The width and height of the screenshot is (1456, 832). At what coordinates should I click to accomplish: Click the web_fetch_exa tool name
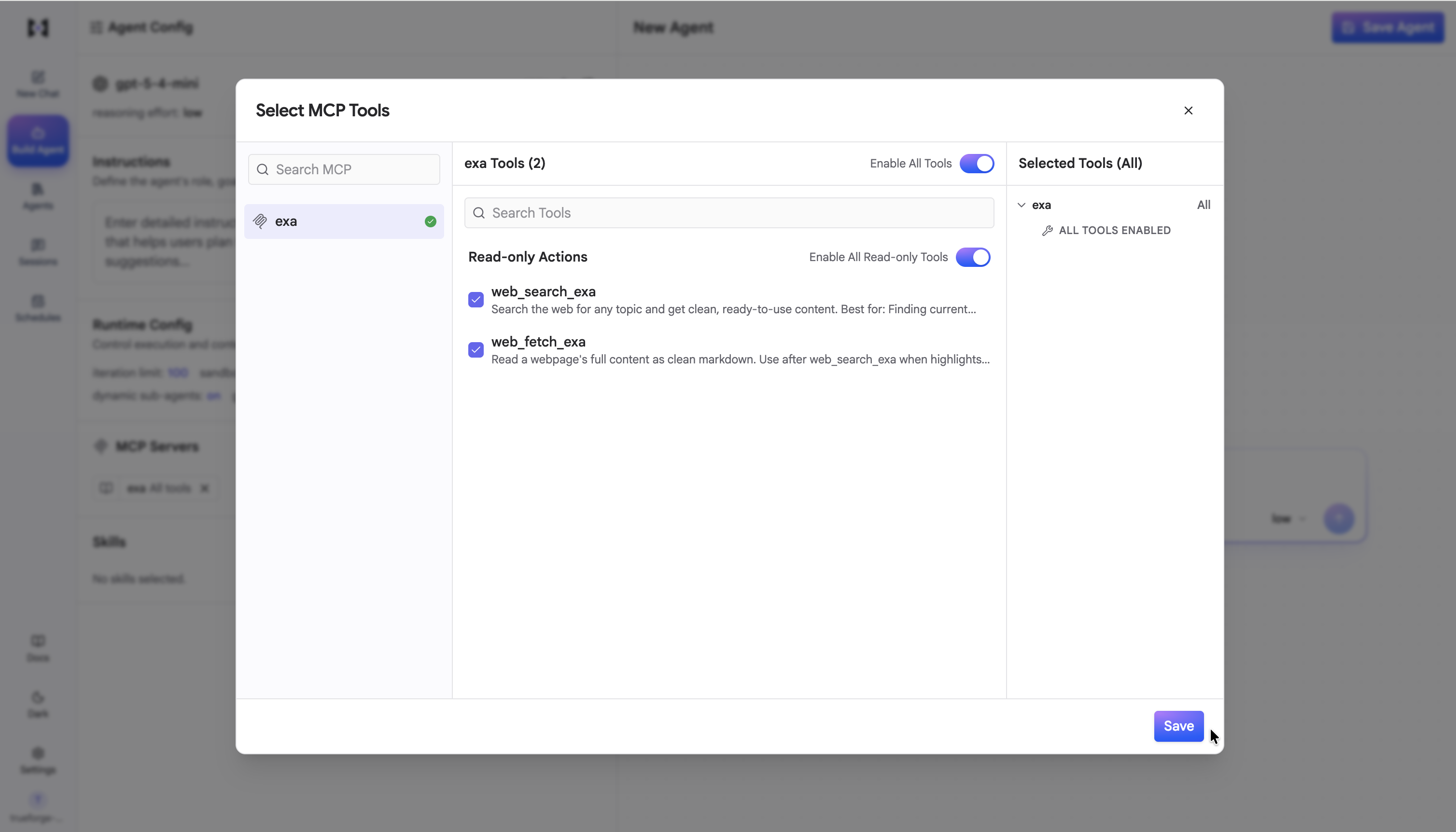pyautogui.click(x=538, y=342)
